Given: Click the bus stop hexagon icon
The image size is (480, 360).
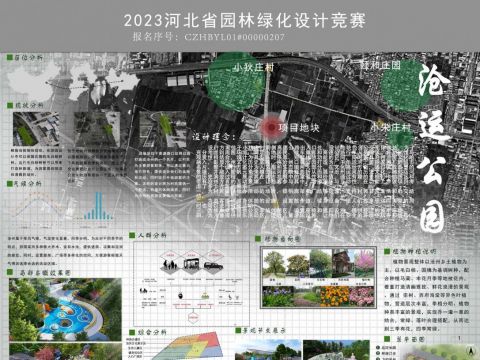Looking at the screenshot, I should click(x=192, y=262).
